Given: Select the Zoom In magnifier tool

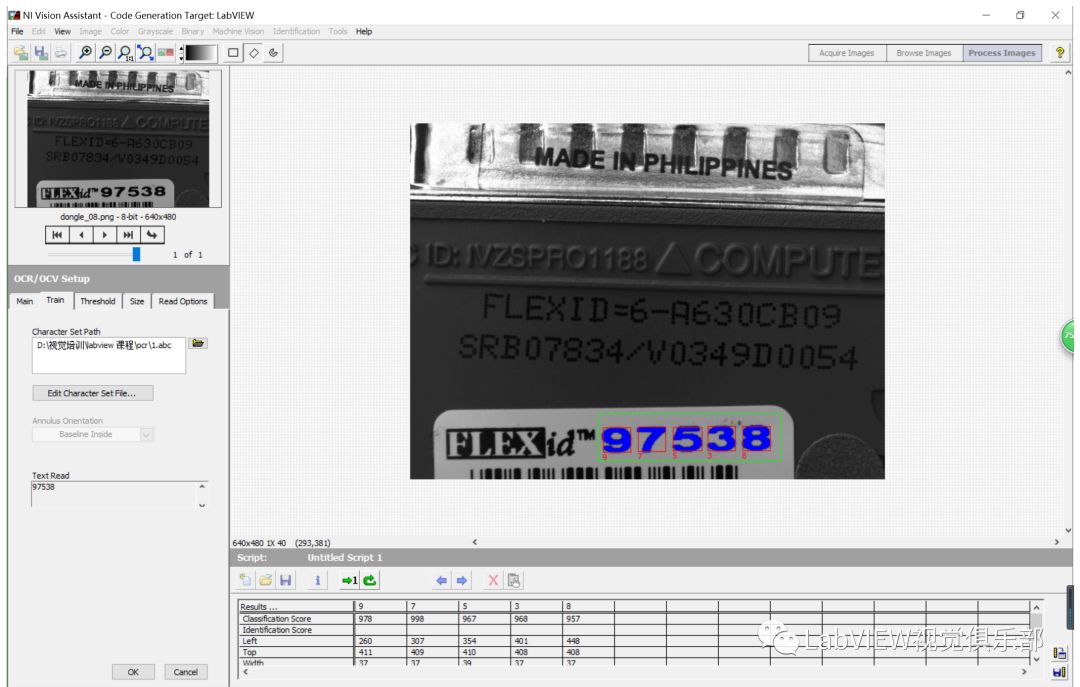Looking at the screenshot, I should (85, 52).
